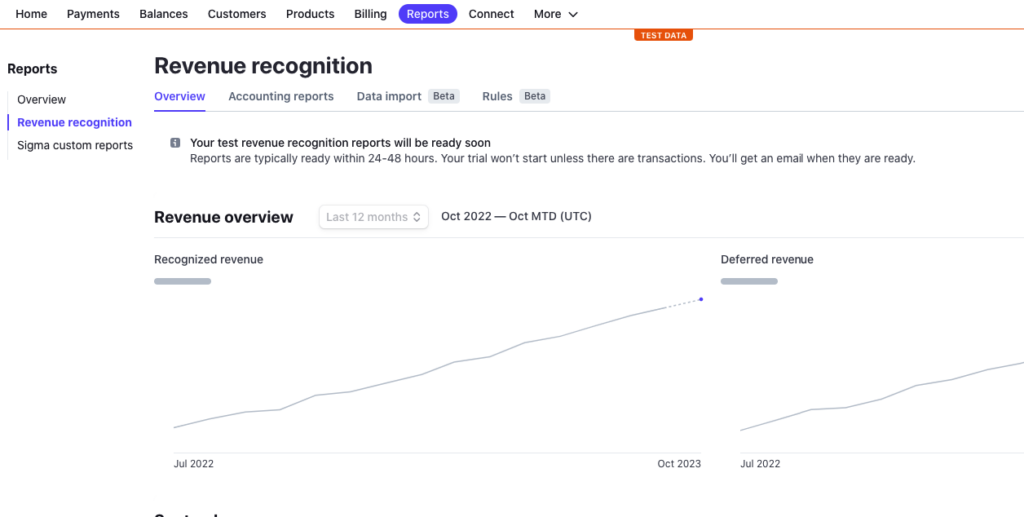Click the purple endpoint dot on Recognized revenue chart
This screenshot has width=1024, height=517.
tap(701, 299)
